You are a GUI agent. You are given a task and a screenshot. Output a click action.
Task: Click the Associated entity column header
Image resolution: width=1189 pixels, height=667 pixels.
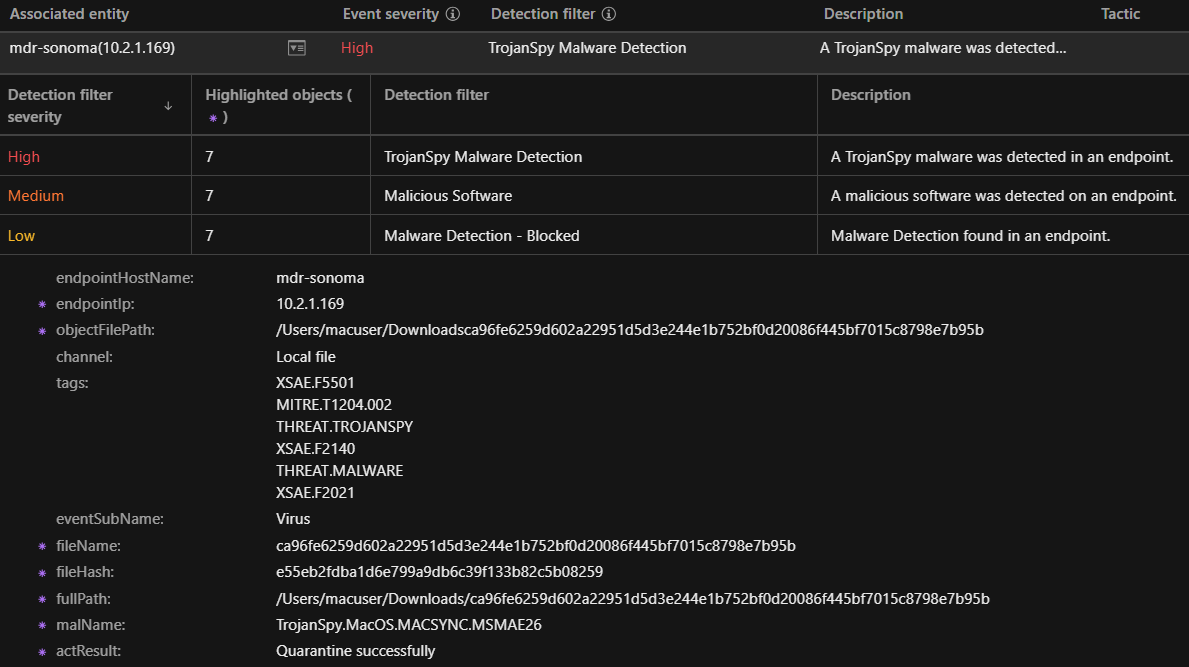click(69, 15)
